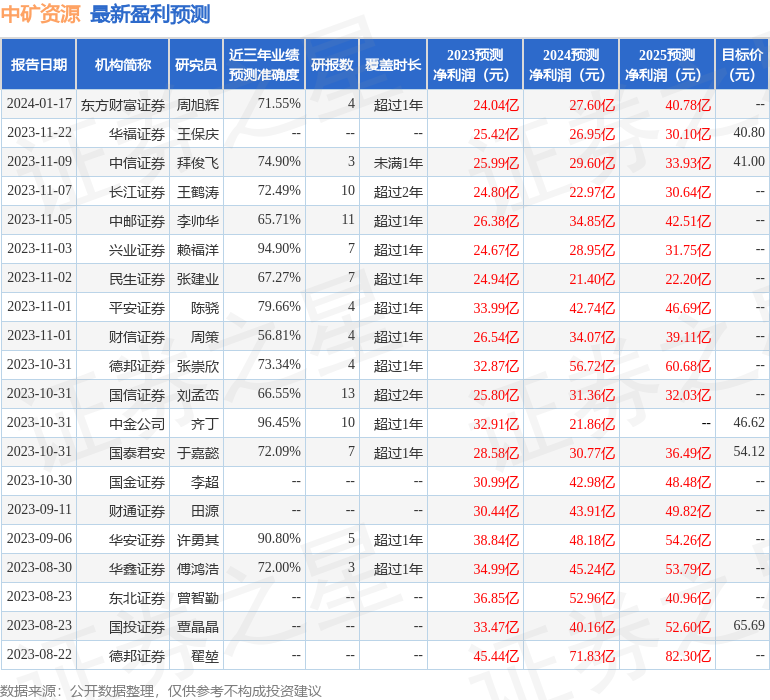Click the 2024预测净利润 column header
The width and height of the screenshot is (770, 700).
(571, 64)
